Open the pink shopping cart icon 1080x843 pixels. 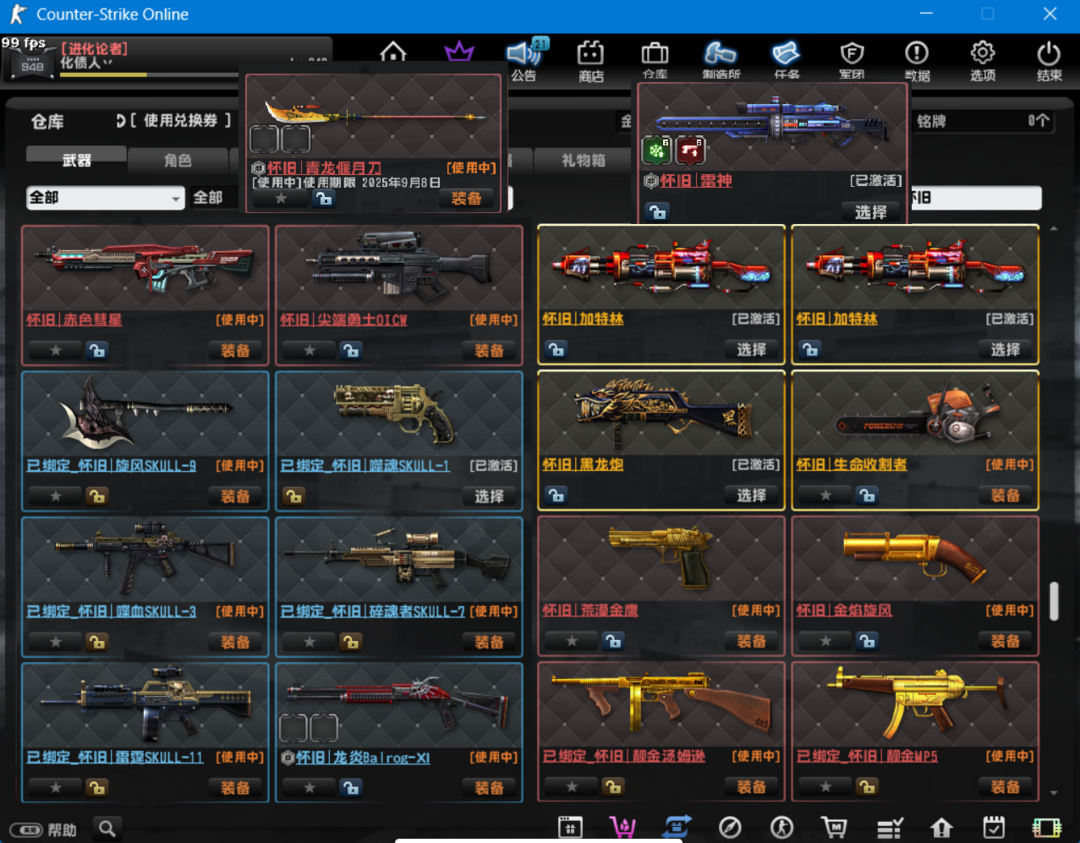click(x=623, y=827)
